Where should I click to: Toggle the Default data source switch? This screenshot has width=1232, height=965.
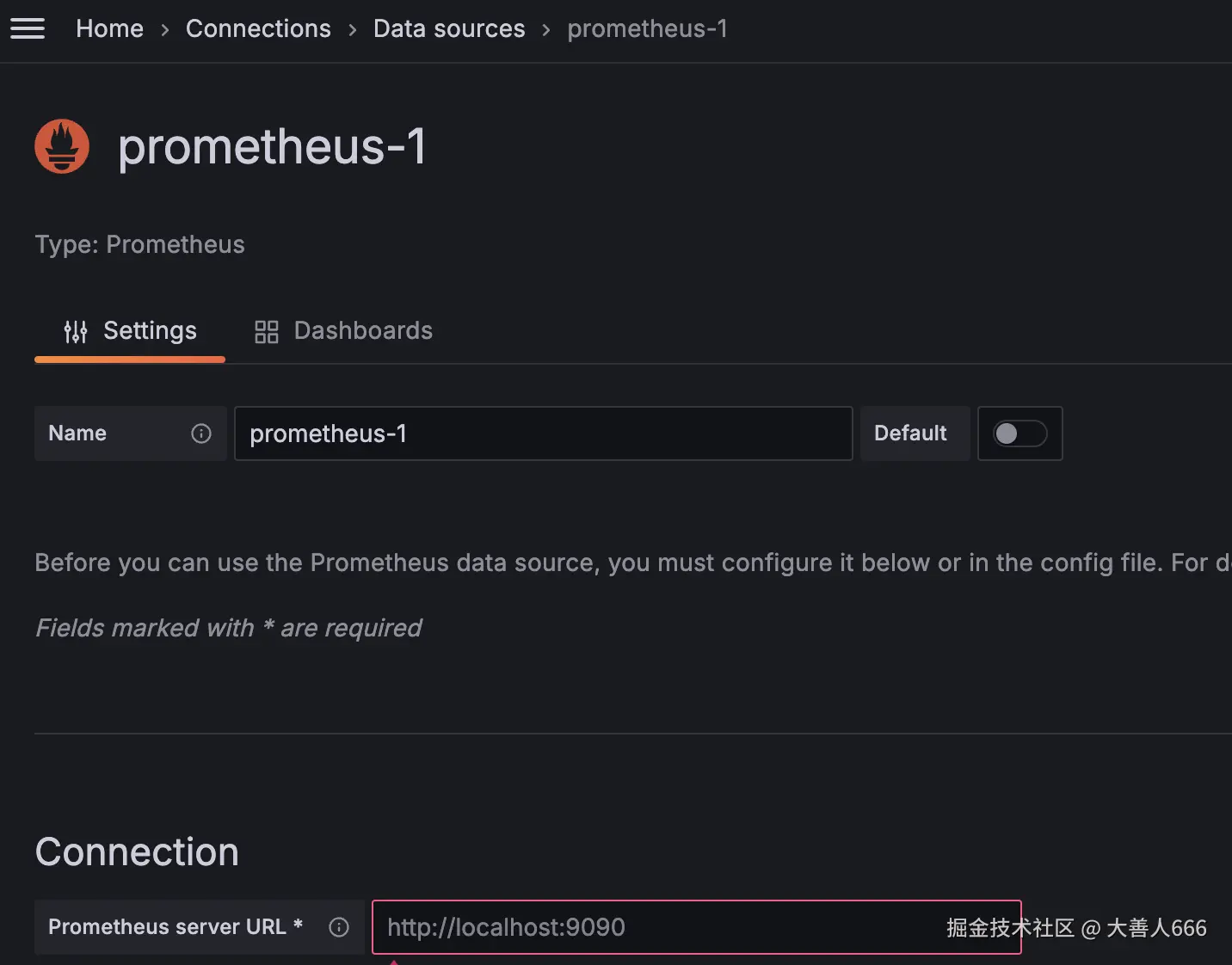[x=1019, y=433]
